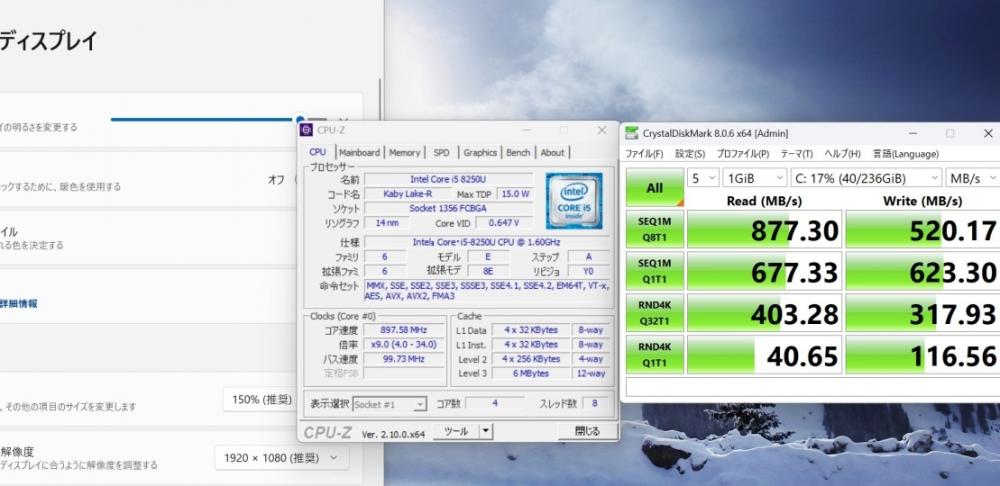Viewport: 1000px width, 486px height.
Task: Switch to the Bench tab in CPU-Z
Action: pos(518,152)
